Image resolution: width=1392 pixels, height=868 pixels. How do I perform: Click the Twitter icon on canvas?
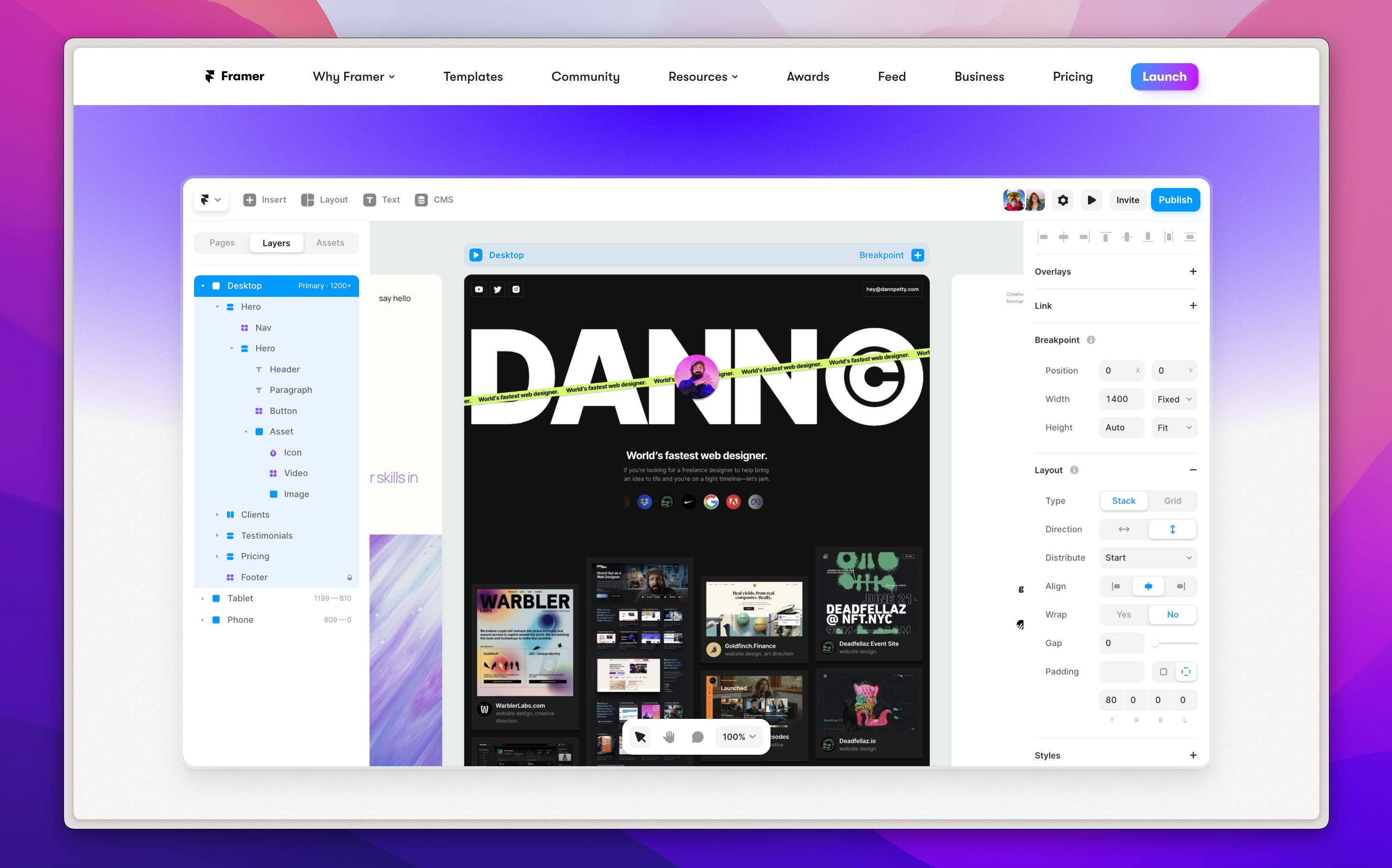click(x=497, y=289)
